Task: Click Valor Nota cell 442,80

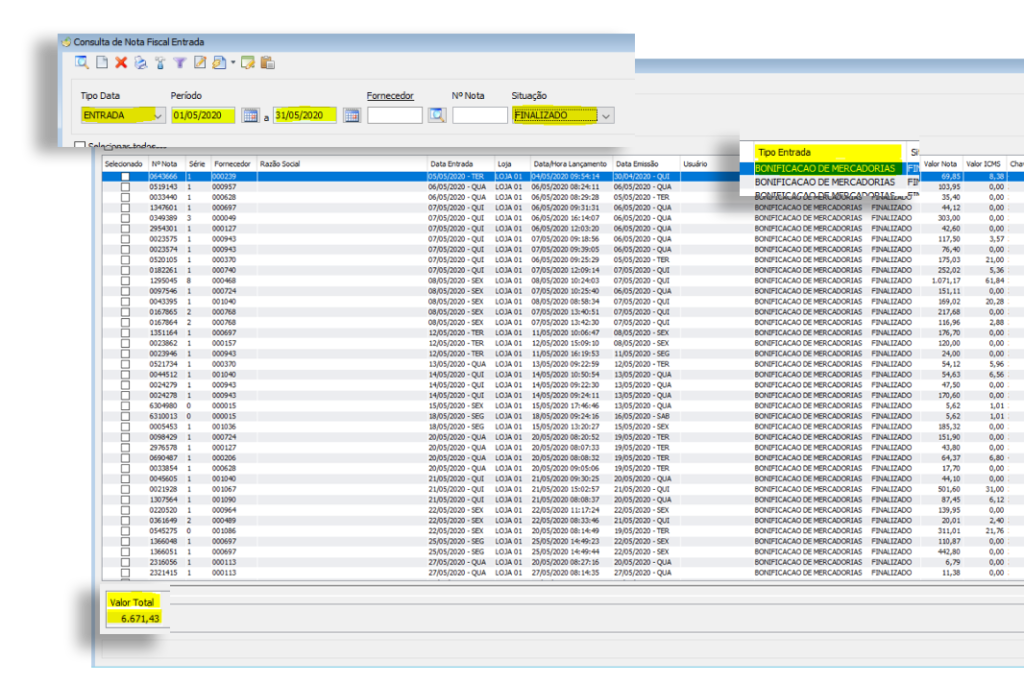Action: pos(950,552)
